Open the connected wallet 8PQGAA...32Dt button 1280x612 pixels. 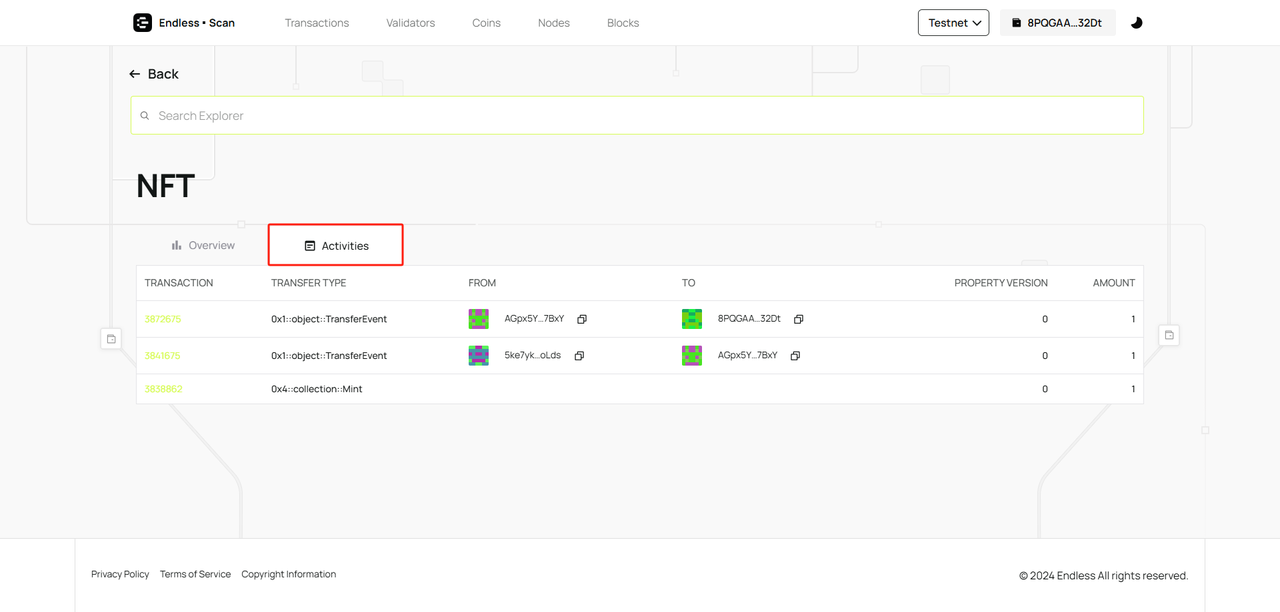[1057, 23]
